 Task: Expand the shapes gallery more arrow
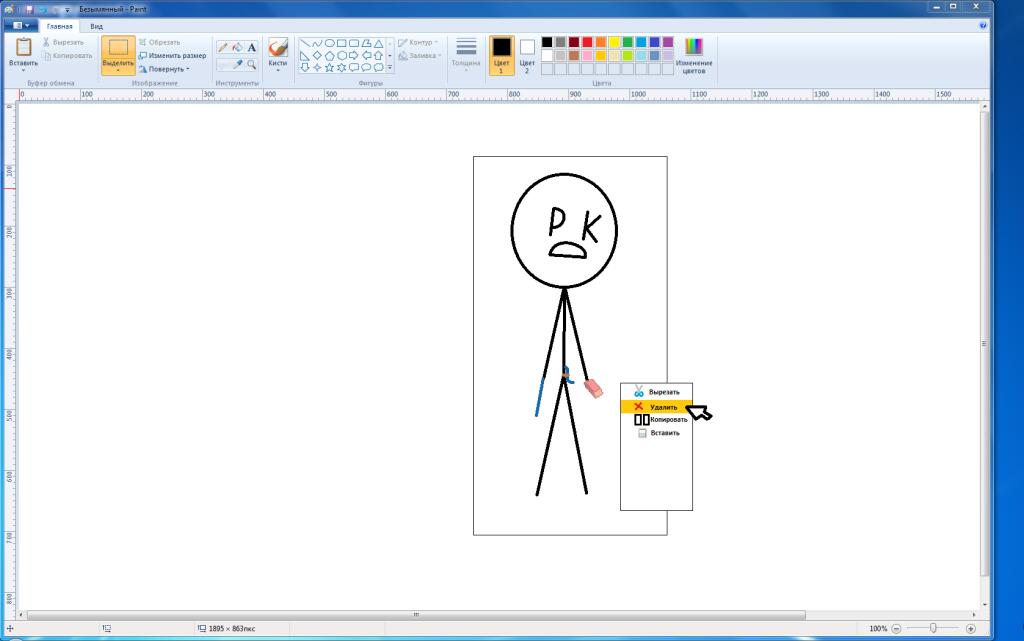pos(390,67)
